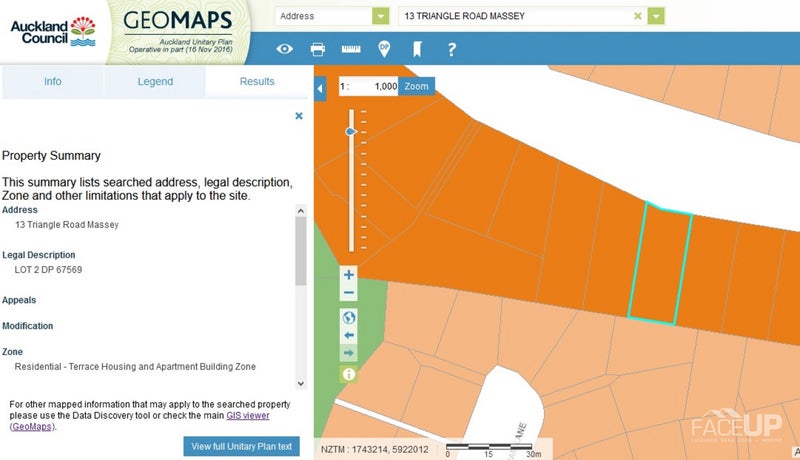Click the Zoom scale button

coord(416,86)
